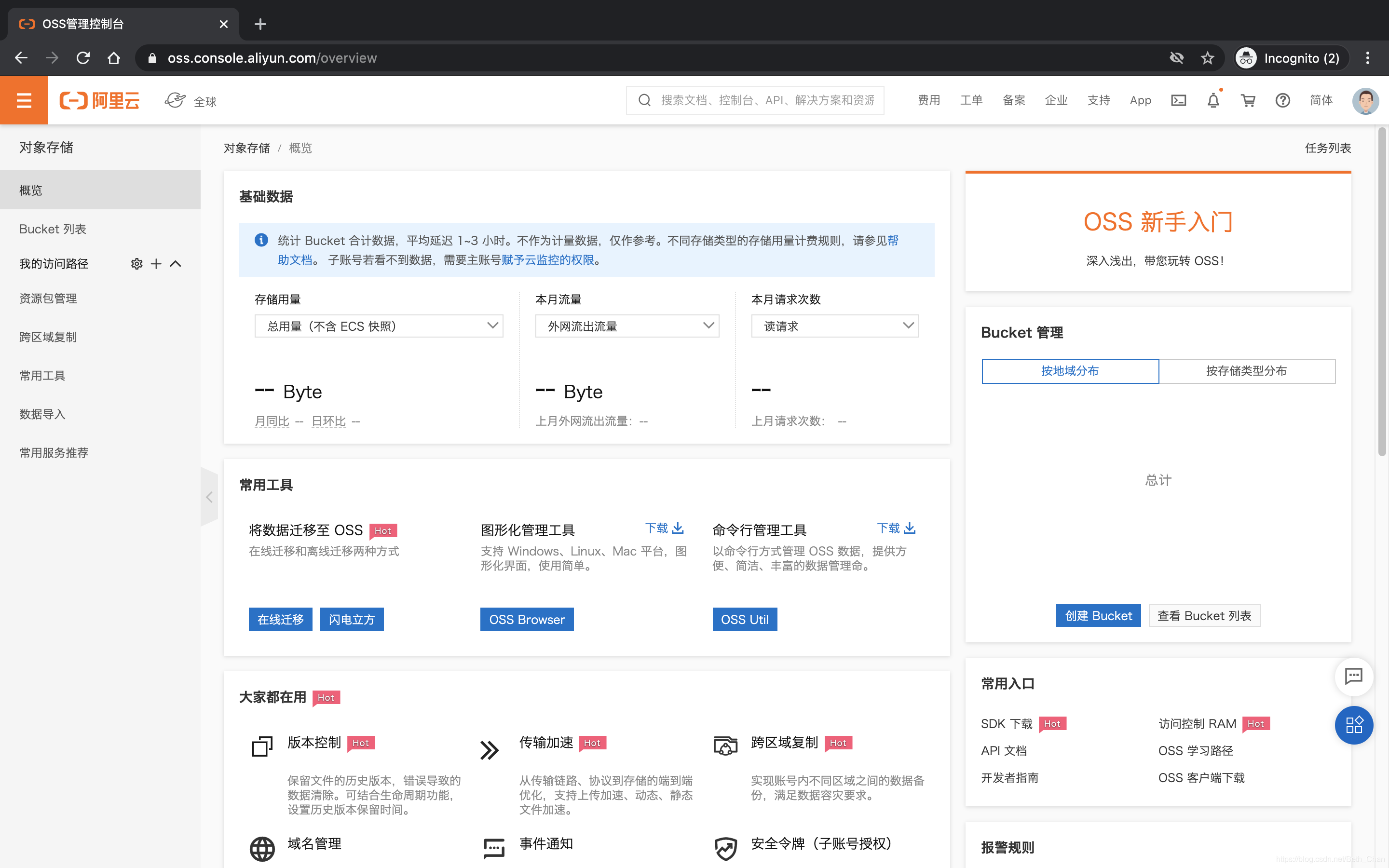Open the orange hamburger menu icon
Viewport: 1389px width, 868px height.
pos(24,100)
